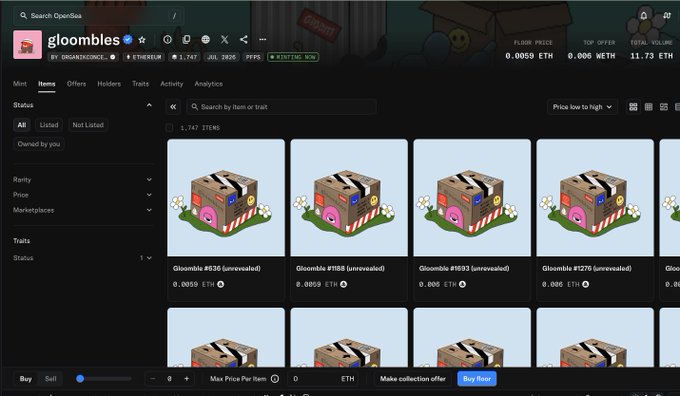Favorite the gloombles collection with the star icon
This screenshot has width=680, height=396.
[x=142, y=40]
